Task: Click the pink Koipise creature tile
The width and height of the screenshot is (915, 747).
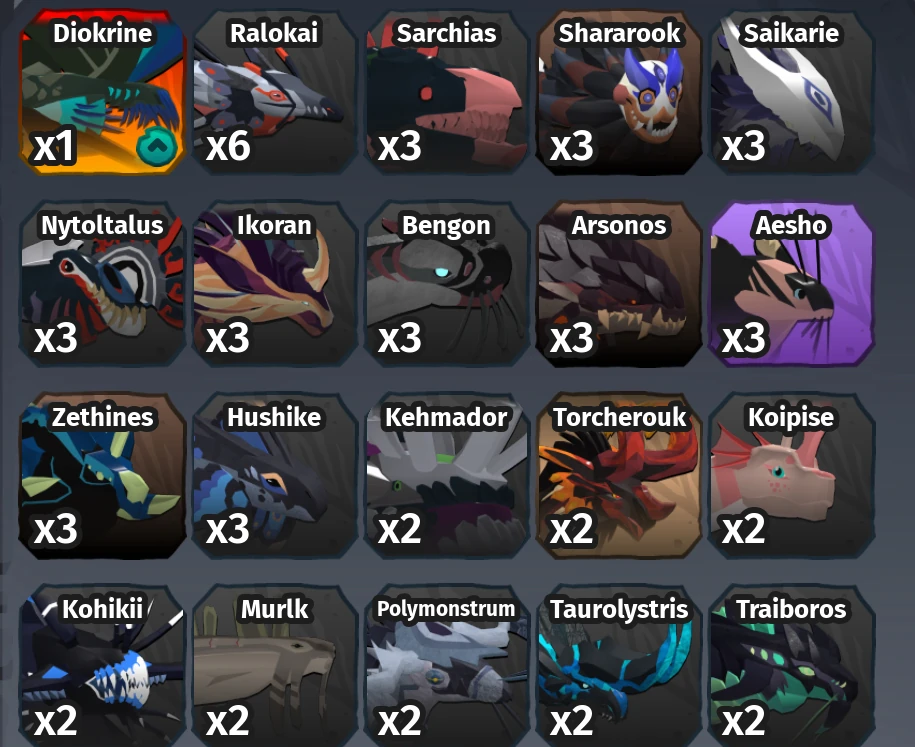Action: (791, 476)
